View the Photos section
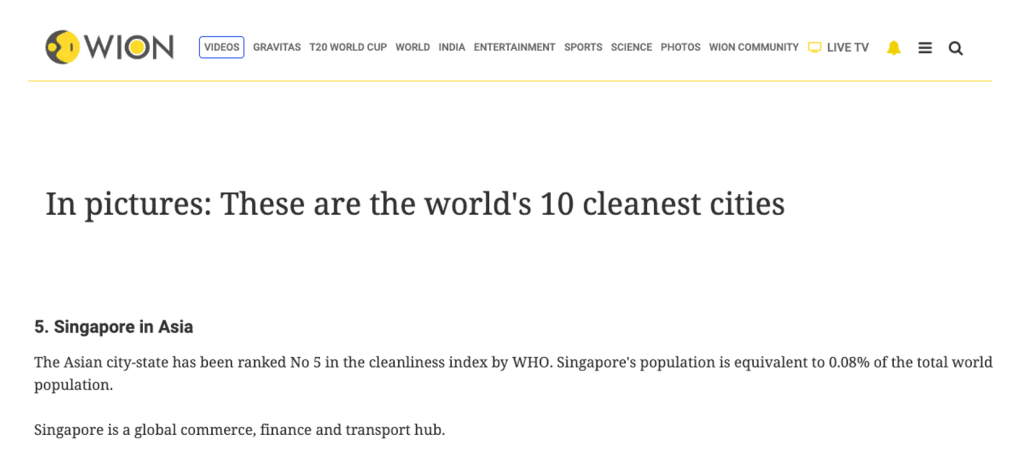Image resolution: width=1024 pixels, height=466 pixels. 680,47
